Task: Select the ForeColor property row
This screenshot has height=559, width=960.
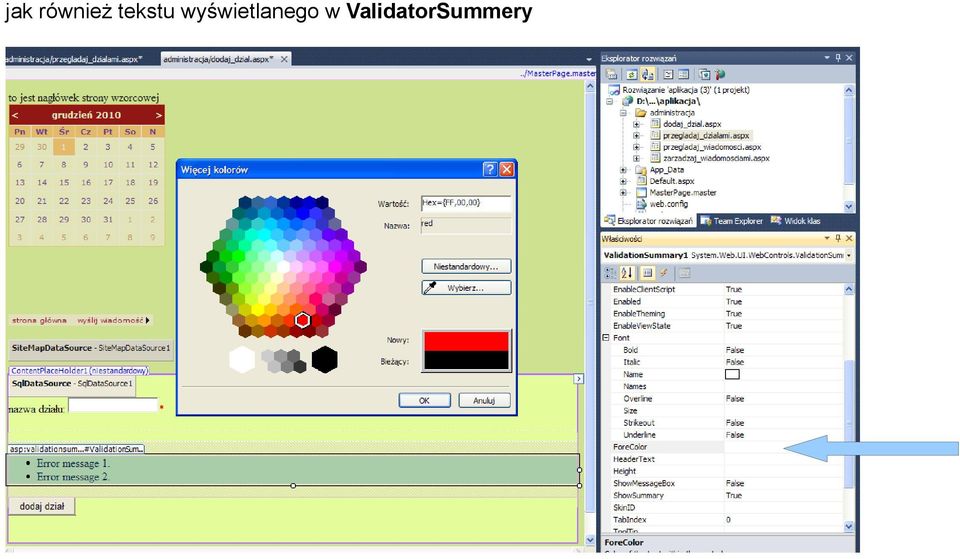Action: pyautogui.click(x=727, y=447)
